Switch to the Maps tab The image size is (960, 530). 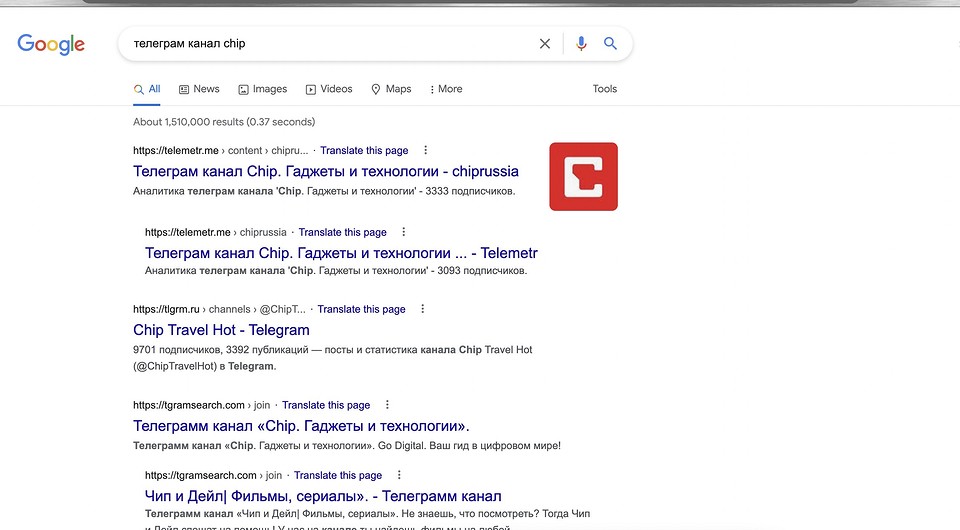point(391,89)
